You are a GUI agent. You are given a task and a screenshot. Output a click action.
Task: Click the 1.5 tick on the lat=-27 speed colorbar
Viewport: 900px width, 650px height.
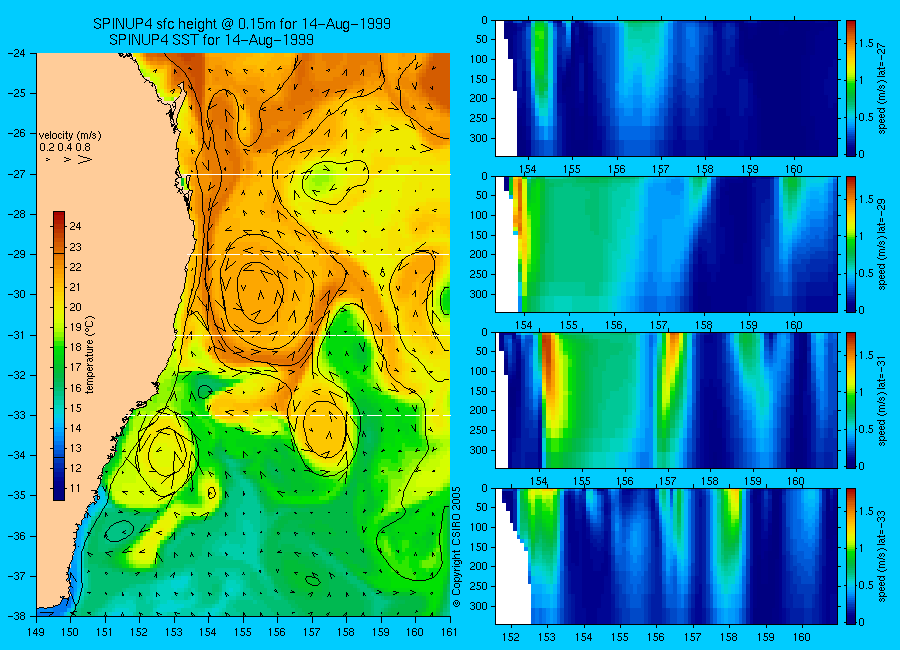[867, 43]
